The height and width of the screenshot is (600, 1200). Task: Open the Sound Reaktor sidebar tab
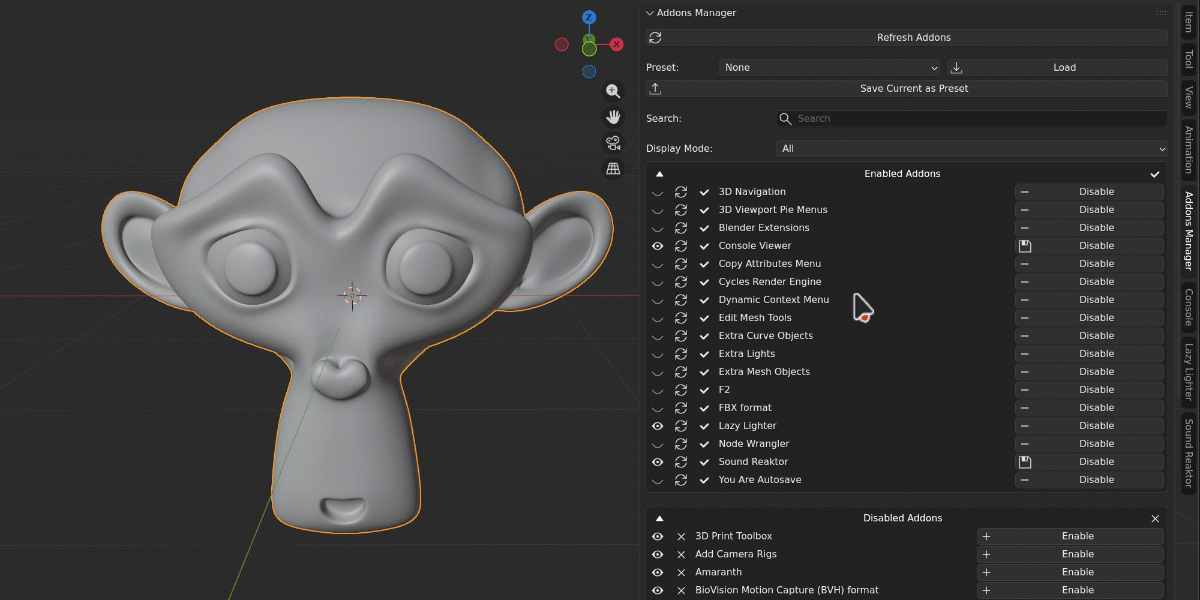tap(1189, 452)
